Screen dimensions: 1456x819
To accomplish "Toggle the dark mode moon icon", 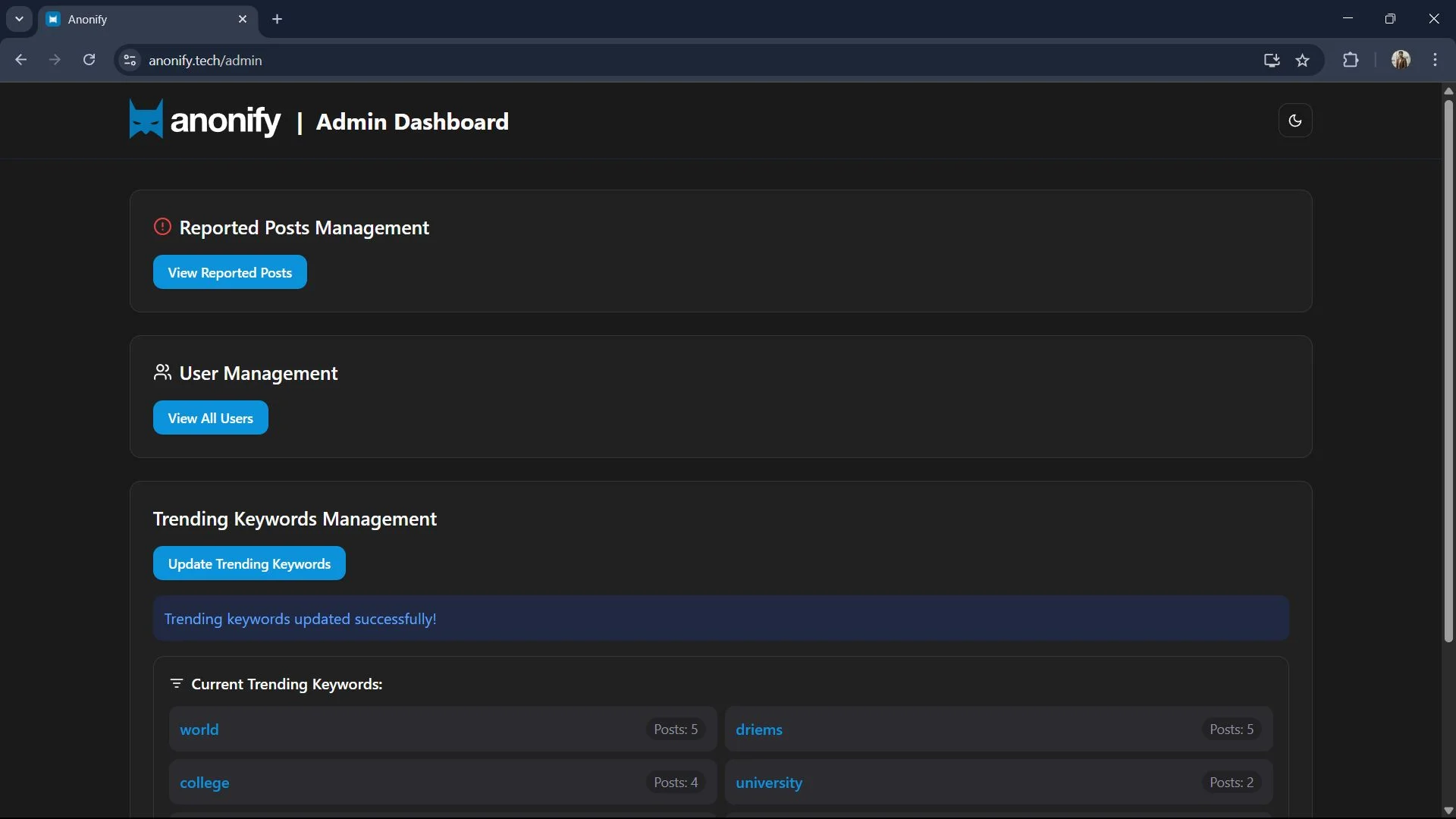I will (1295, 121).
